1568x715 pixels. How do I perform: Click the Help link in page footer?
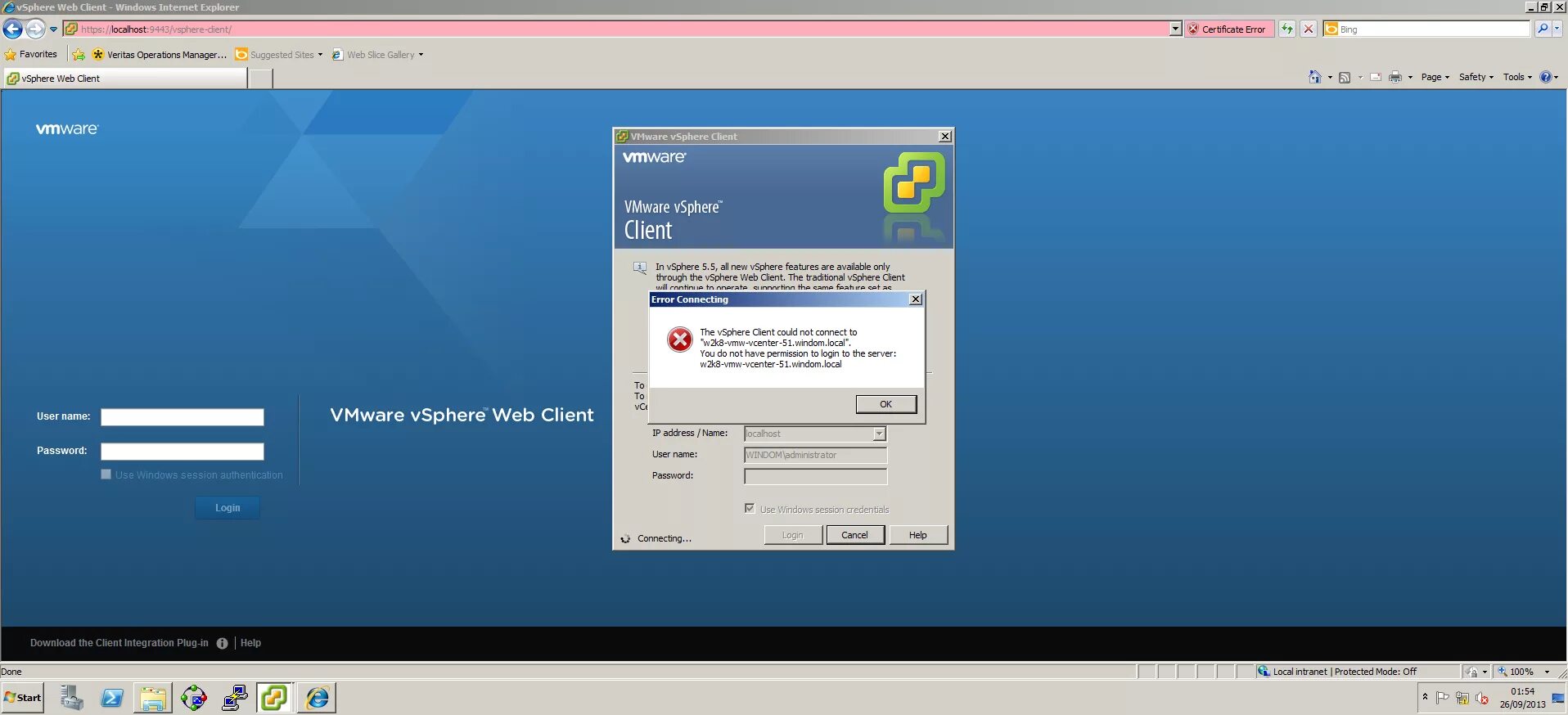tap(250, 643)
